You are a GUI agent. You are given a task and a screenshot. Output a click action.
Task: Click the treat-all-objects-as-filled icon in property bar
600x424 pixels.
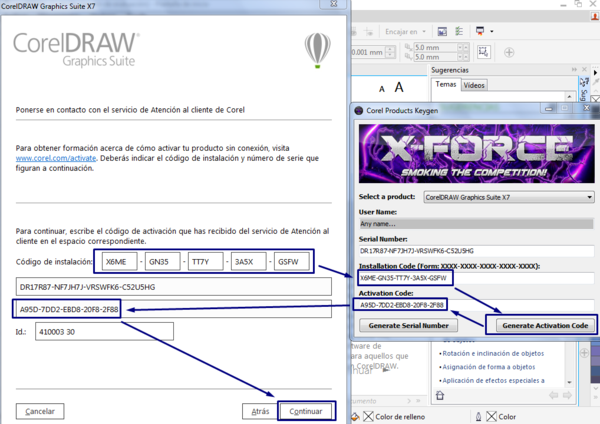click(483, 52)
